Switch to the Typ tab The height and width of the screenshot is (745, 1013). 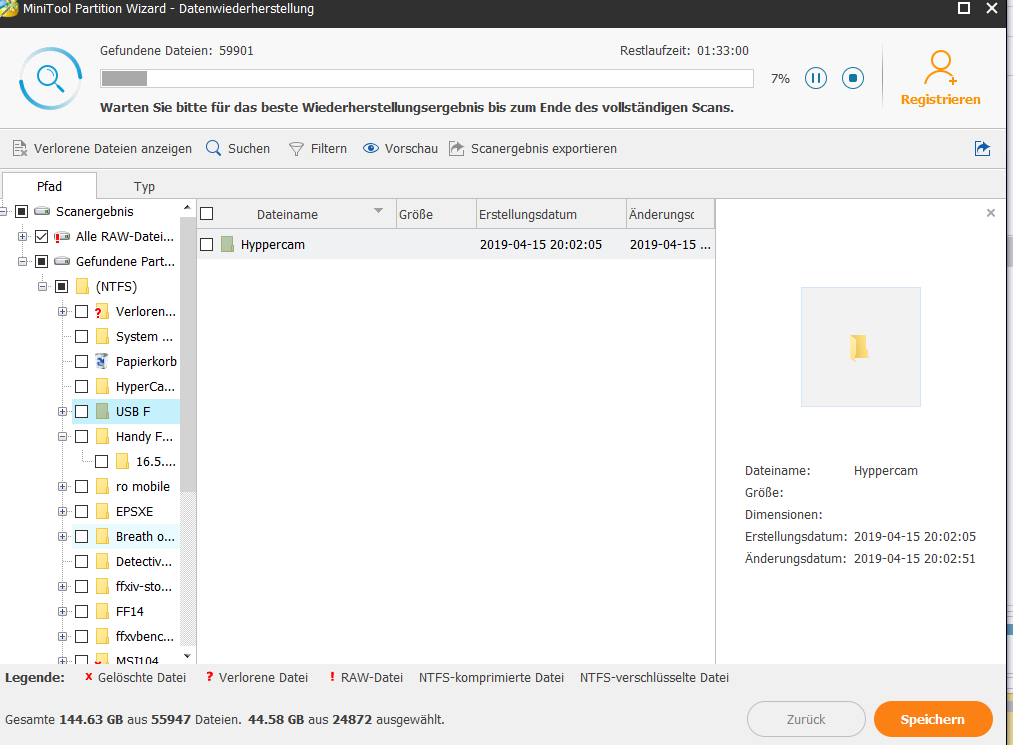144,187
